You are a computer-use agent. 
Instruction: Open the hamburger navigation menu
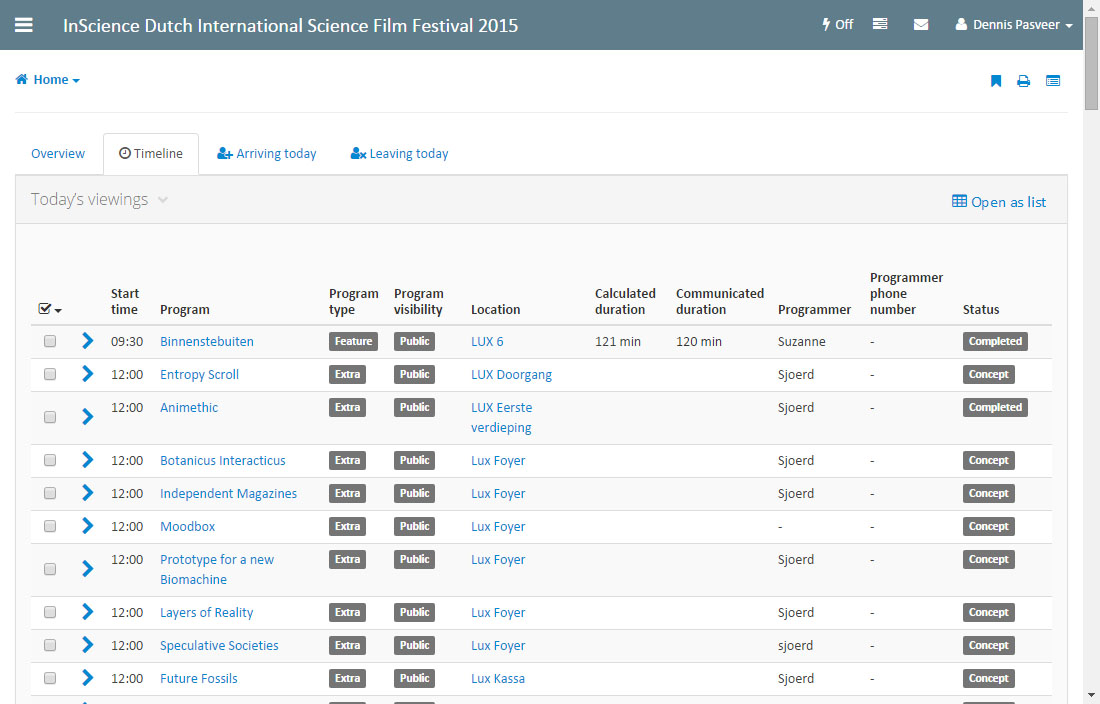pos(24,25)
